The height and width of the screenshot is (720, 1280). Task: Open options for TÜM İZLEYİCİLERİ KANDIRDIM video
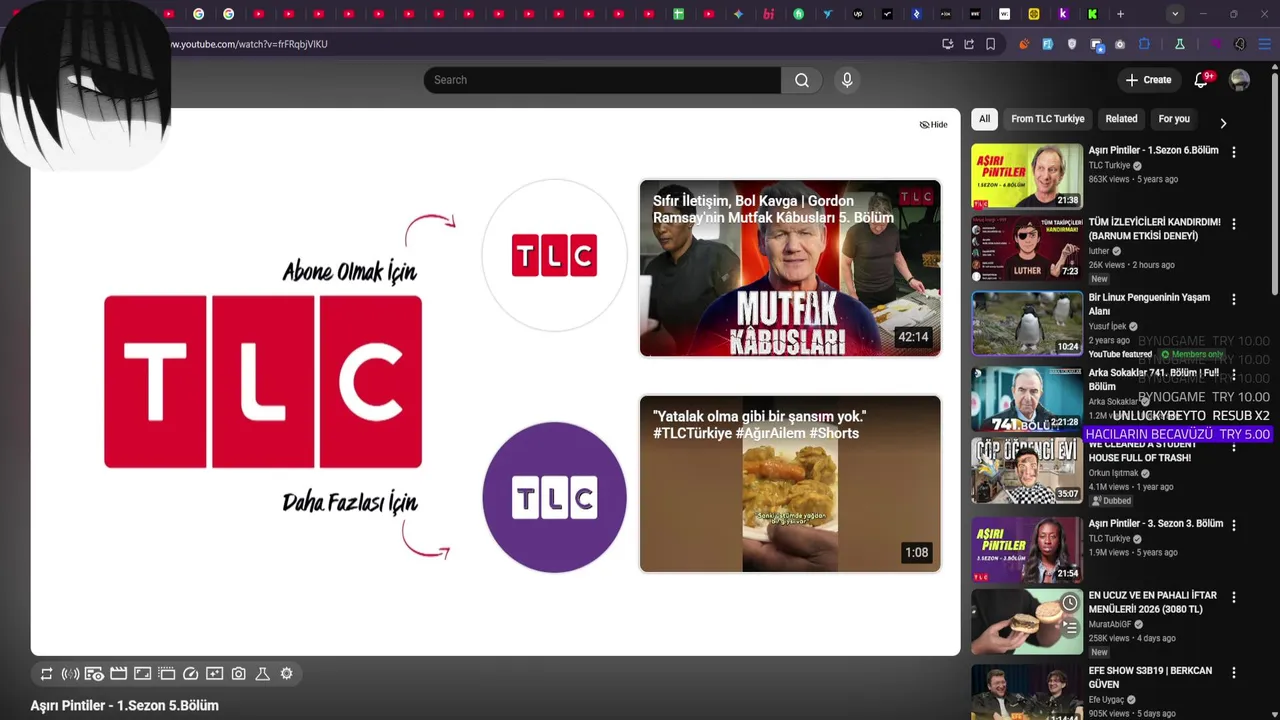tap(1233, 224)
